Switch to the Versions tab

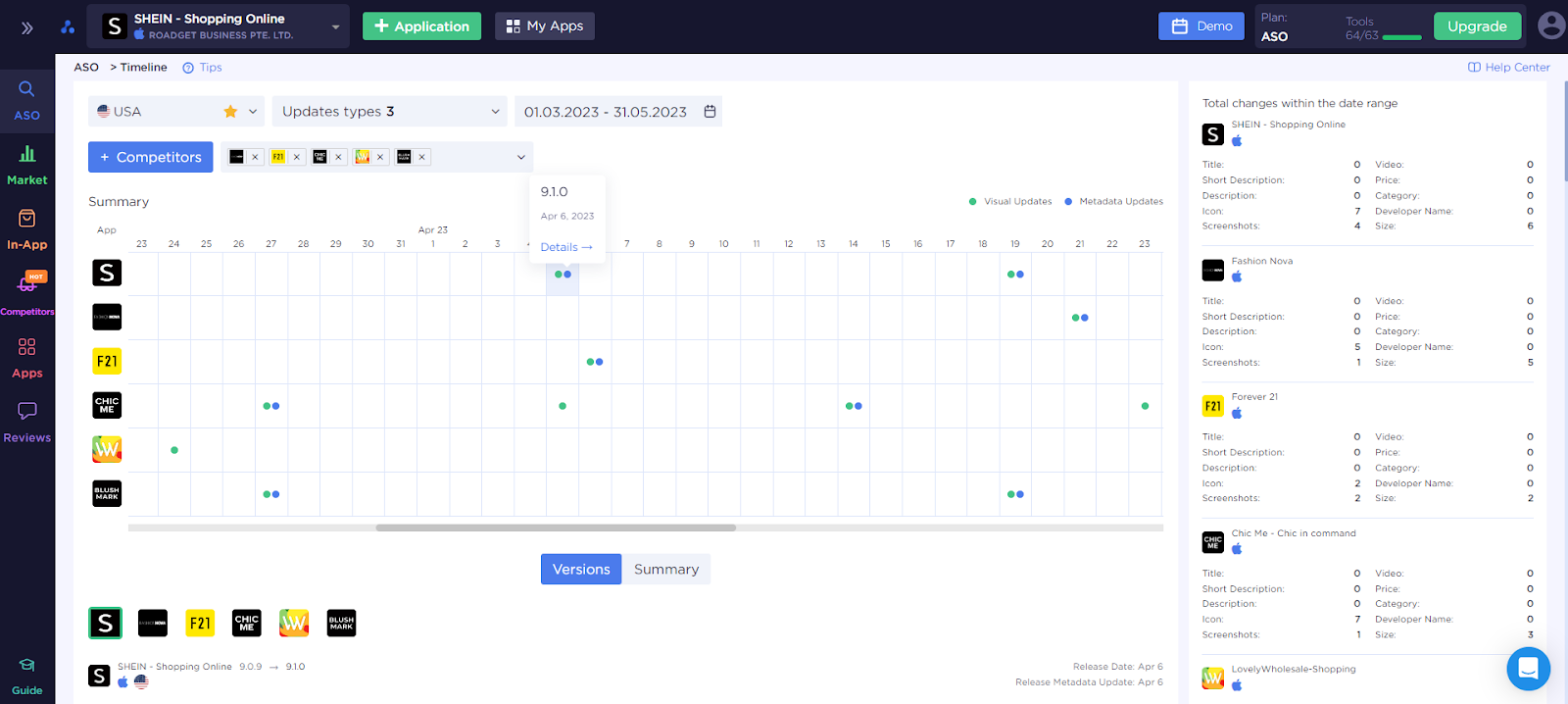[x=581, y=570]
